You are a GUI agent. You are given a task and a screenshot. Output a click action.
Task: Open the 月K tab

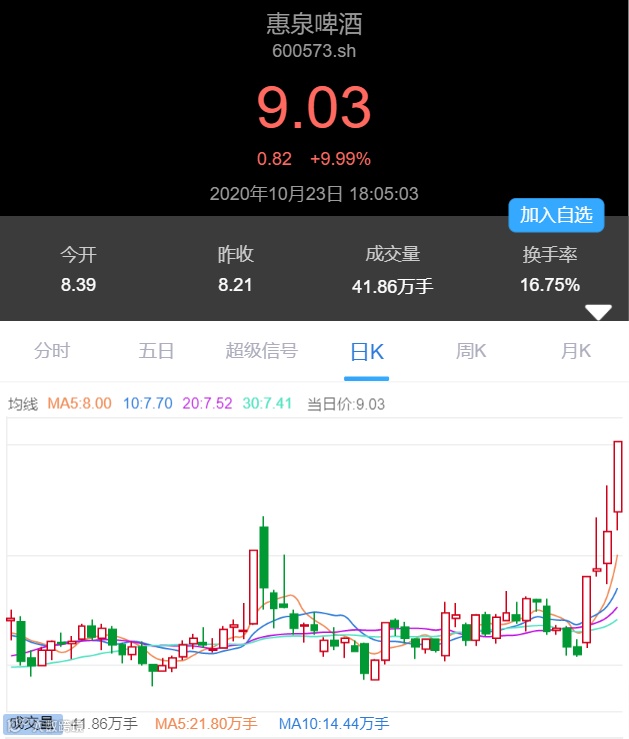[576, 351]
